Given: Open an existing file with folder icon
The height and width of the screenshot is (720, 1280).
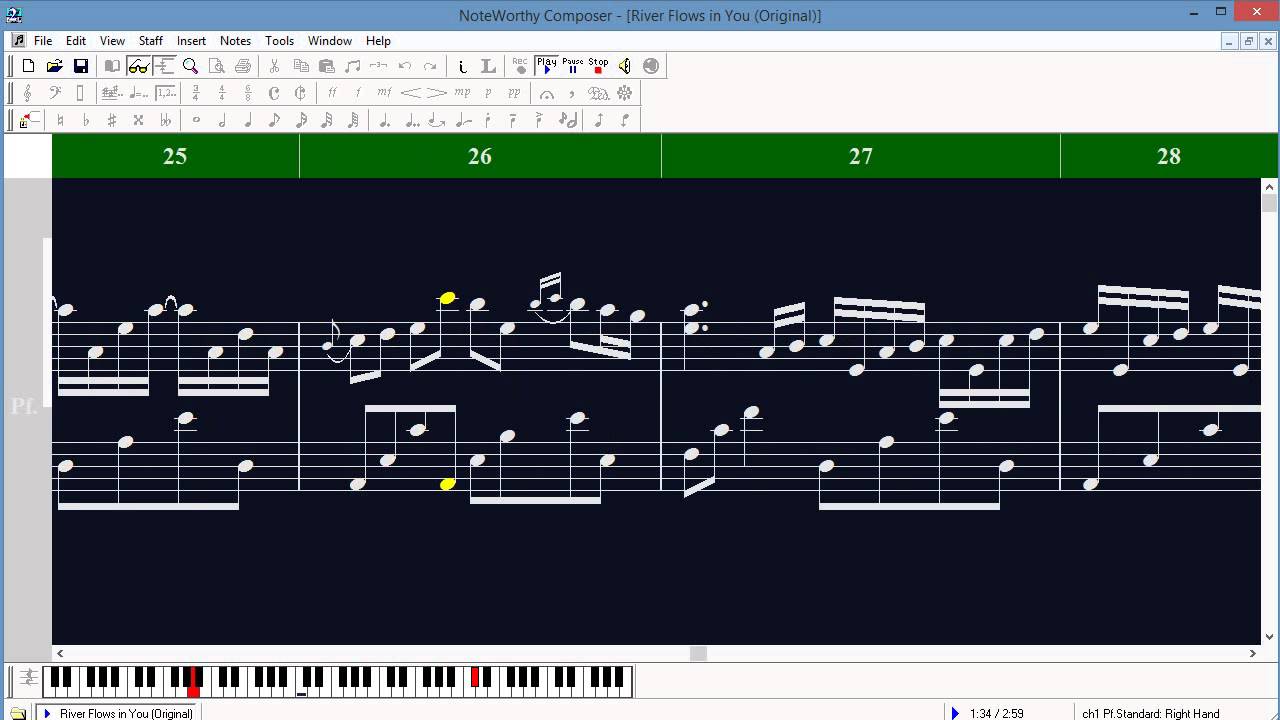Looking at the screenshot, I should click(x=55, y=66).
